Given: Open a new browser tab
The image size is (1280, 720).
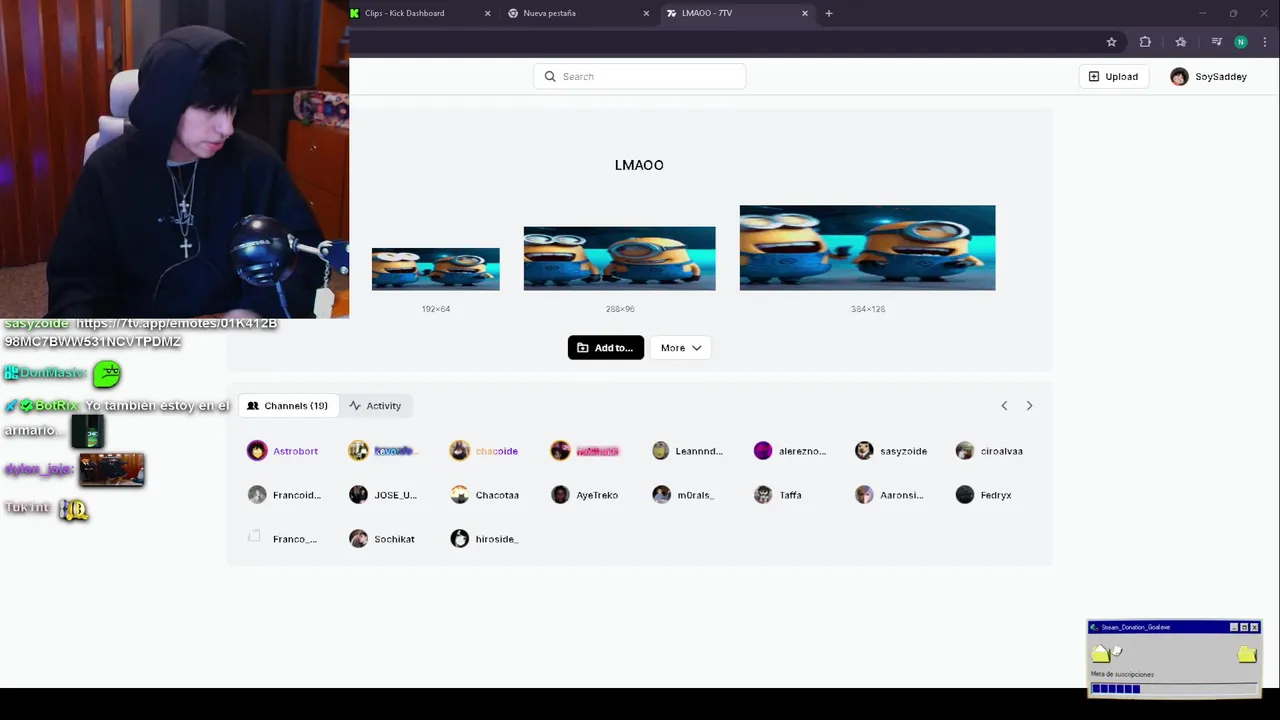Looking at the screenshot, I should [829, 13].
